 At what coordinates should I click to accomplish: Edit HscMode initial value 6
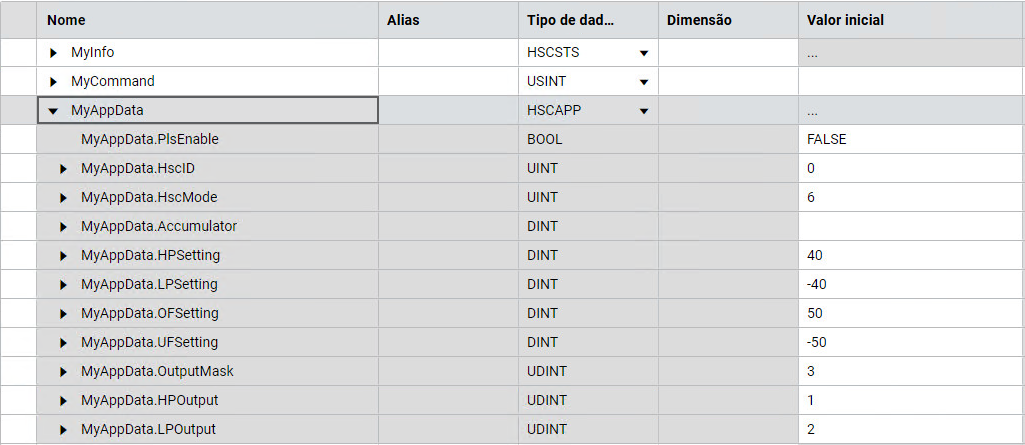tap(811, 197)
